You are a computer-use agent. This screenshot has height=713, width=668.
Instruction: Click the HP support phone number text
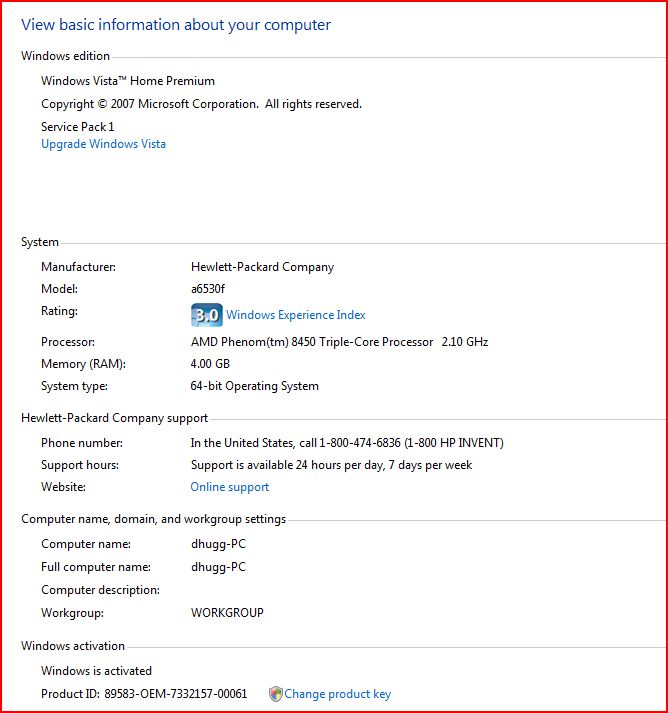click(x=347, y=443)
